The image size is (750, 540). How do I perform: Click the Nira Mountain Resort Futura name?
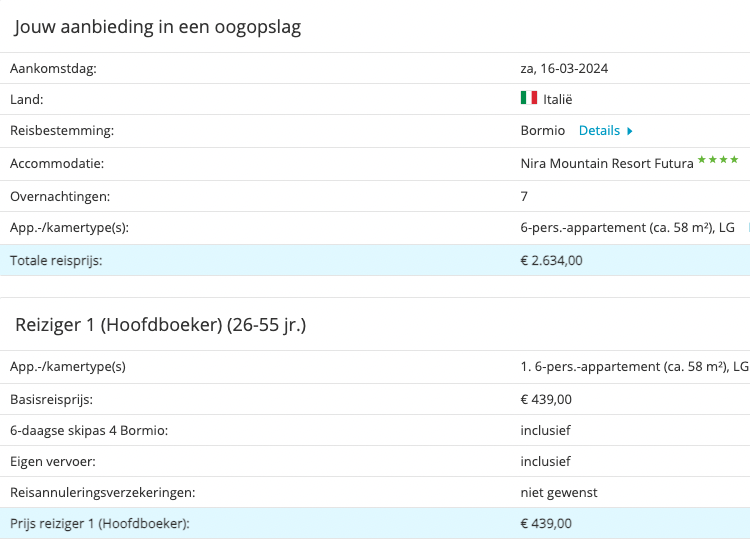pos(606,164)
